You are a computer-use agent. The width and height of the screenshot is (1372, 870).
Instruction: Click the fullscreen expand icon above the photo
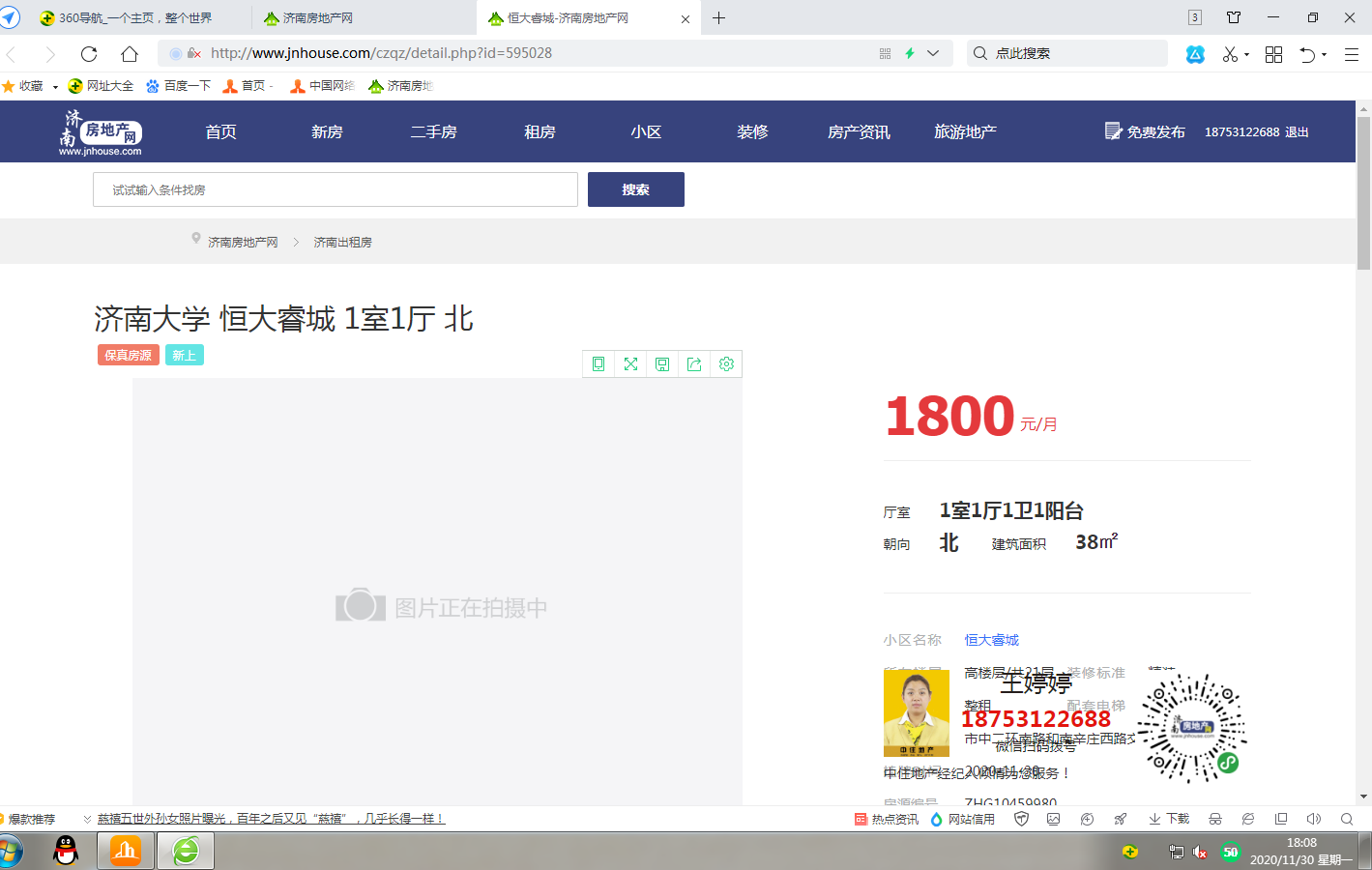coord(630,364)
